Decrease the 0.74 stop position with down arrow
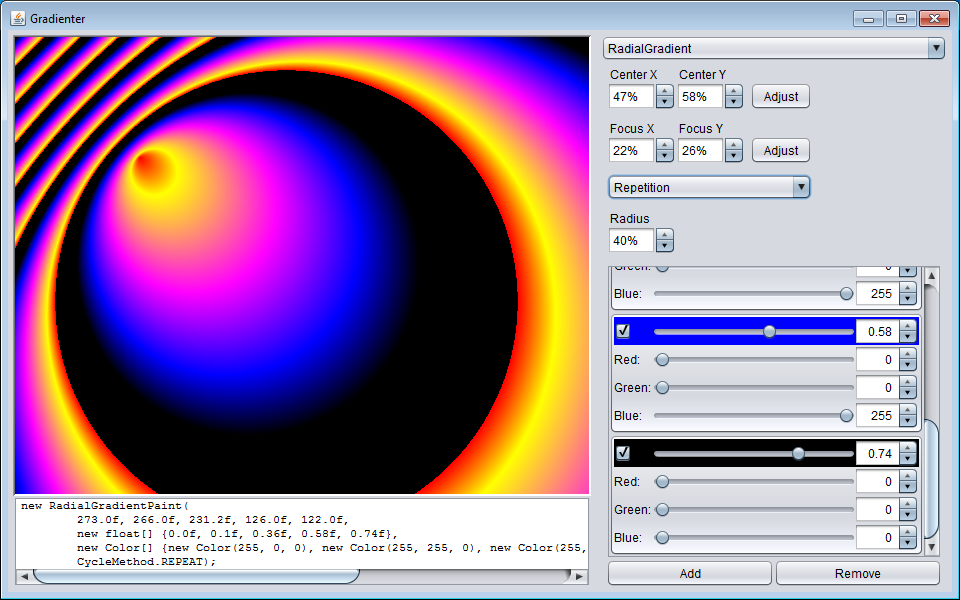The height and width of the screenshot is (600, 960). (x=908, y=459)
